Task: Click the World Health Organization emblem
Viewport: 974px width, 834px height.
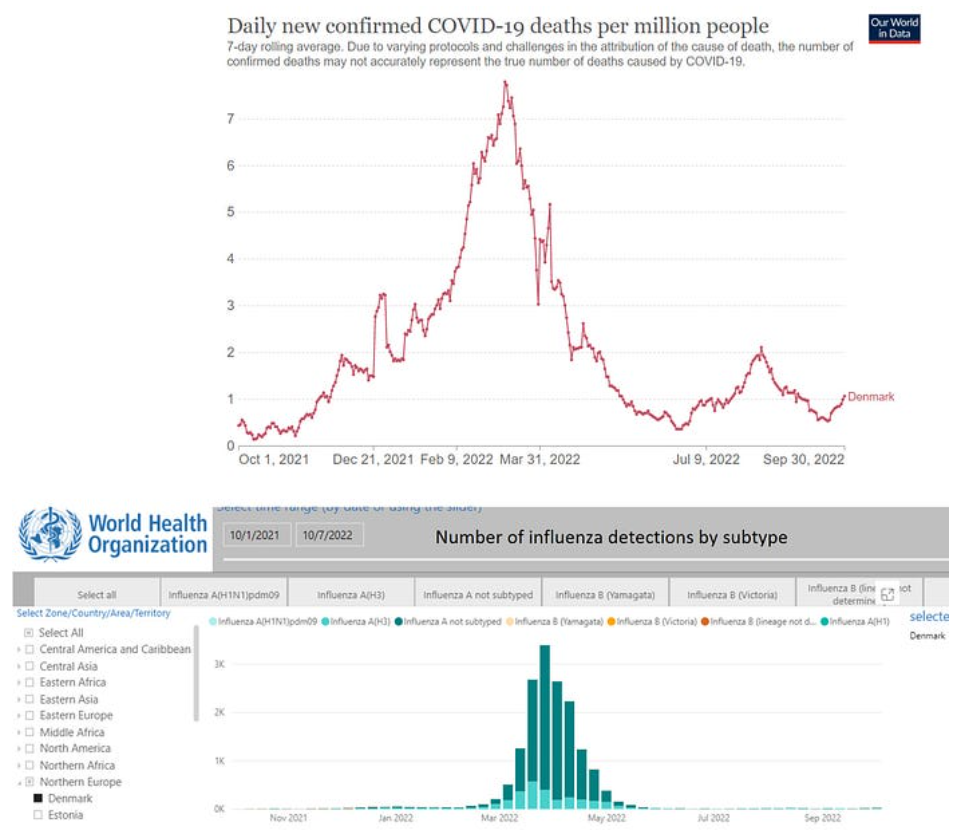Action: 50,534
